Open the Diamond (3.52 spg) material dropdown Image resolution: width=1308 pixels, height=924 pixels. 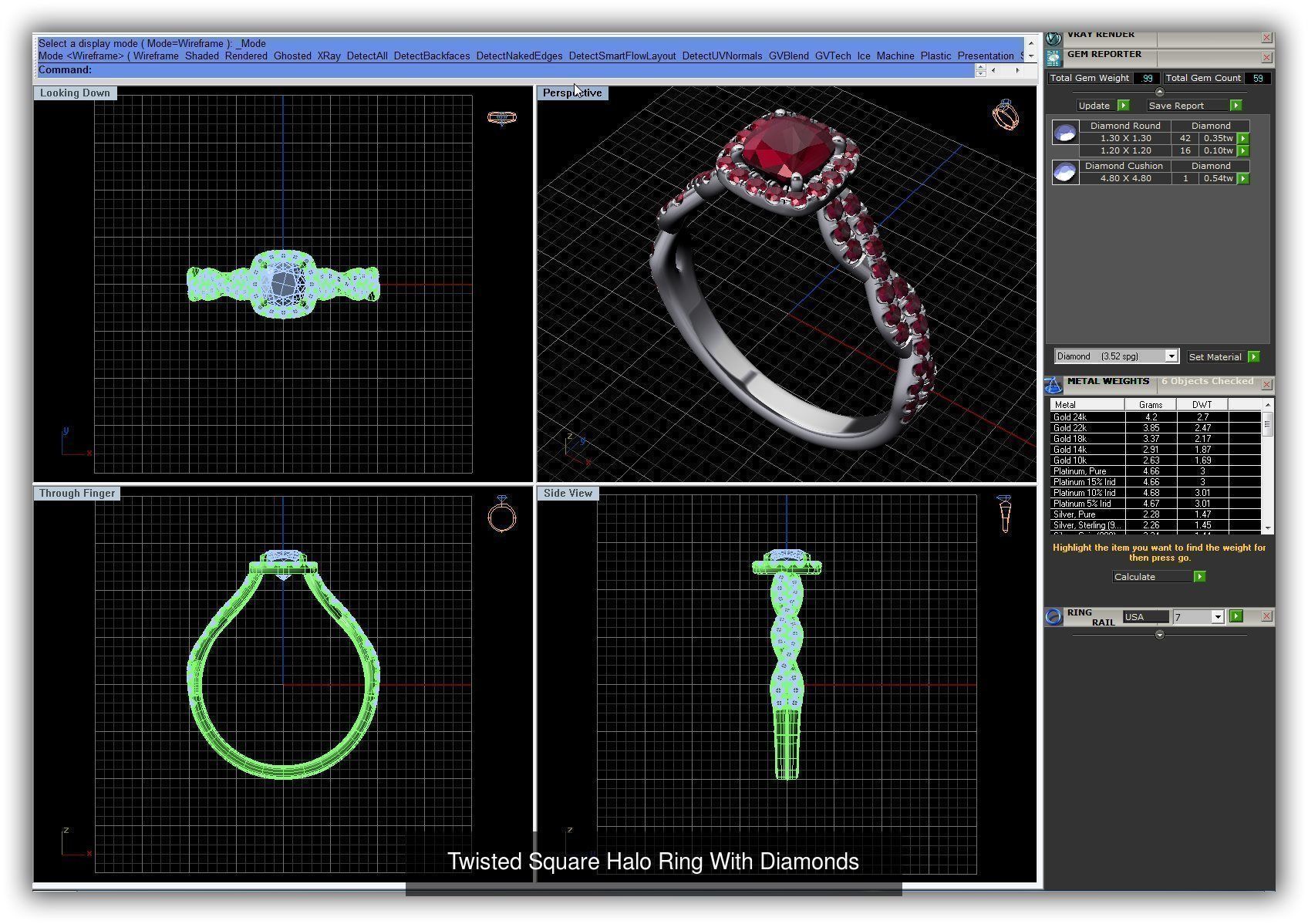click(1171, 356)
